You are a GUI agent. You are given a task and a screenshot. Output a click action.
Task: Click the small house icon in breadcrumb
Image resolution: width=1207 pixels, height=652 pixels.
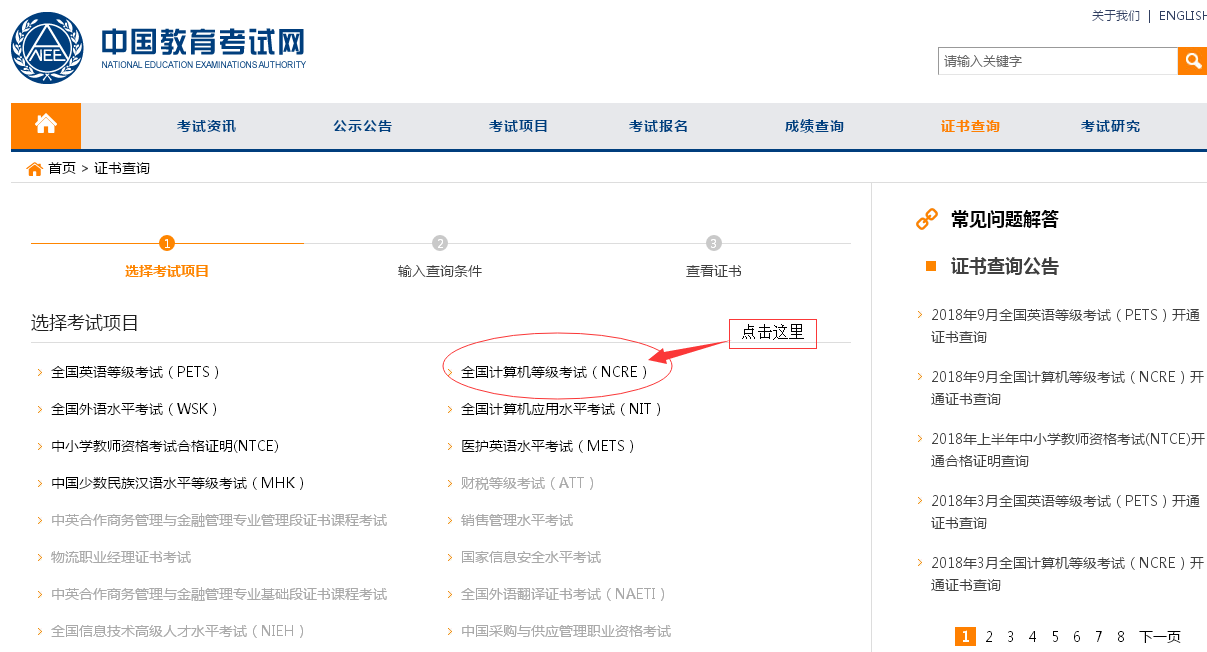click(35, 168)
